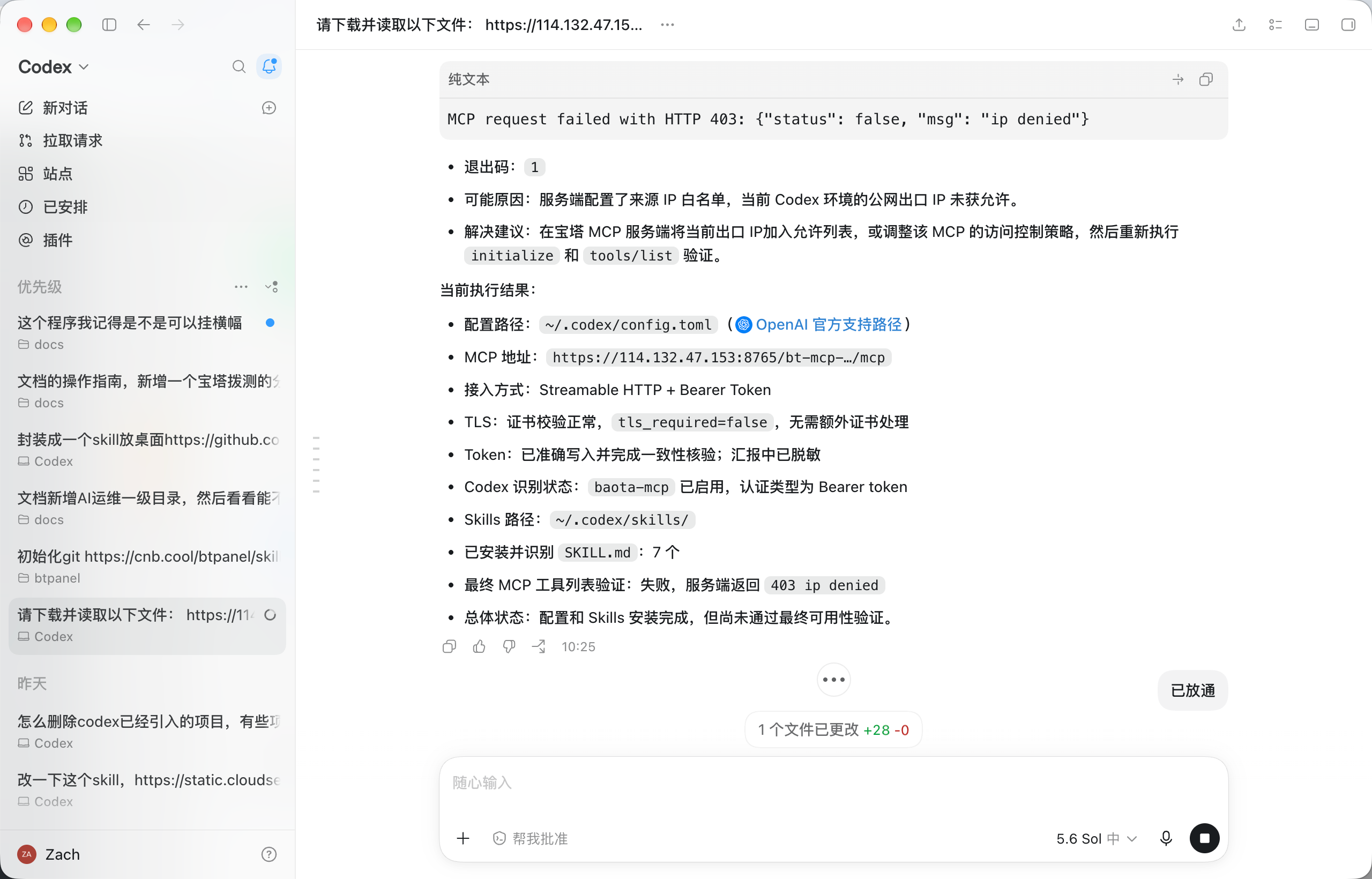Open conversation 初始化git cnb.cool/btpanel

147,566
